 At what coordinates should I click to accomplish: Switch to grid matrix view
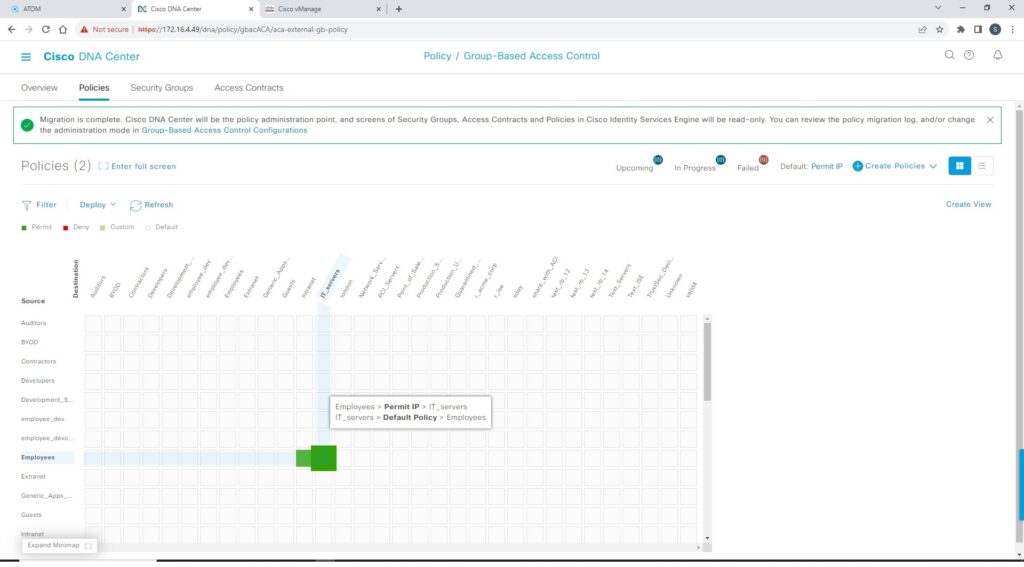(959, 166)
